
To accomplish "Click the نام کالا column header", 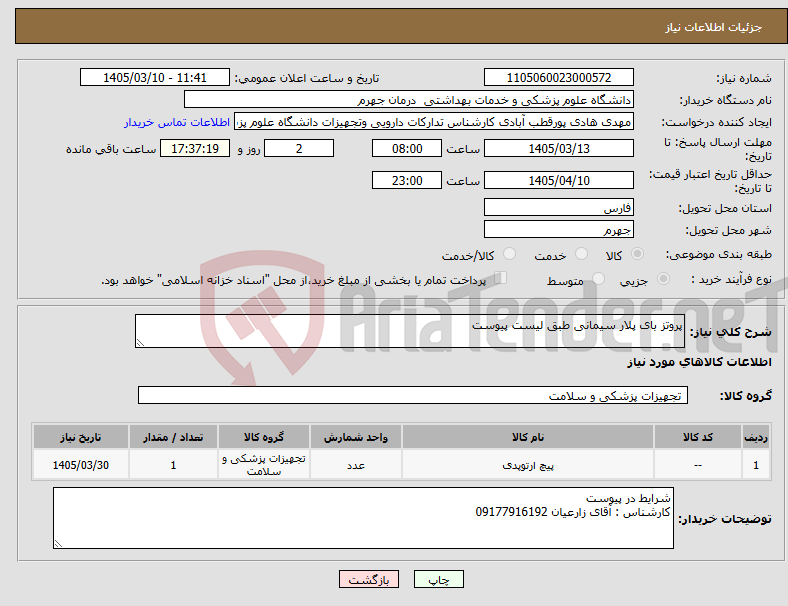I will point(528,437).
